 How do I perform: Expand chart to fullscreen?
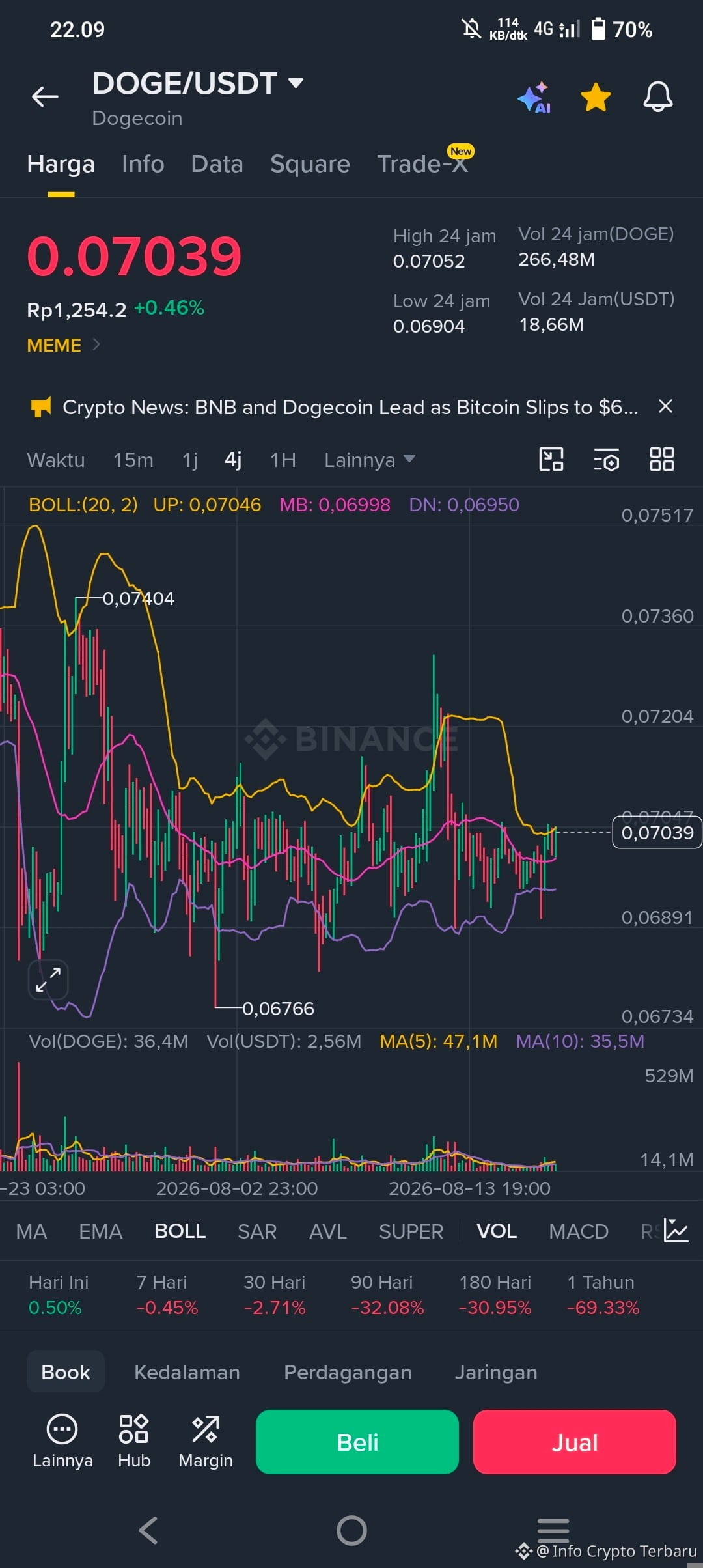click(48, 979)
